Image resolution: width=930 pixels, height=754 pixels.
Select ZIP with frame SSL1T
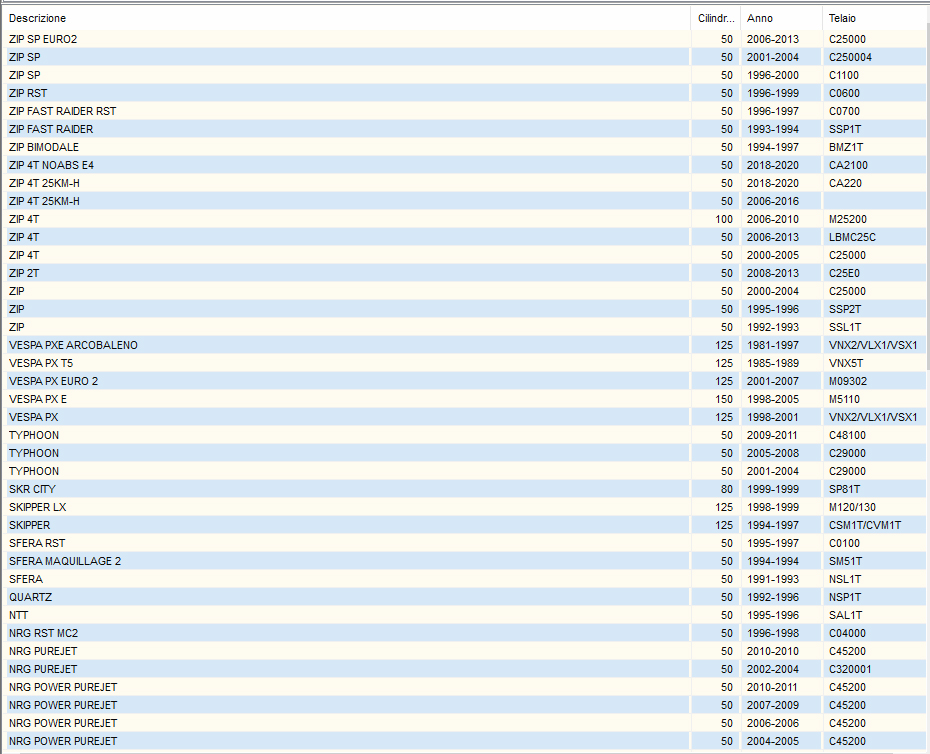click(x=464, y=327)
